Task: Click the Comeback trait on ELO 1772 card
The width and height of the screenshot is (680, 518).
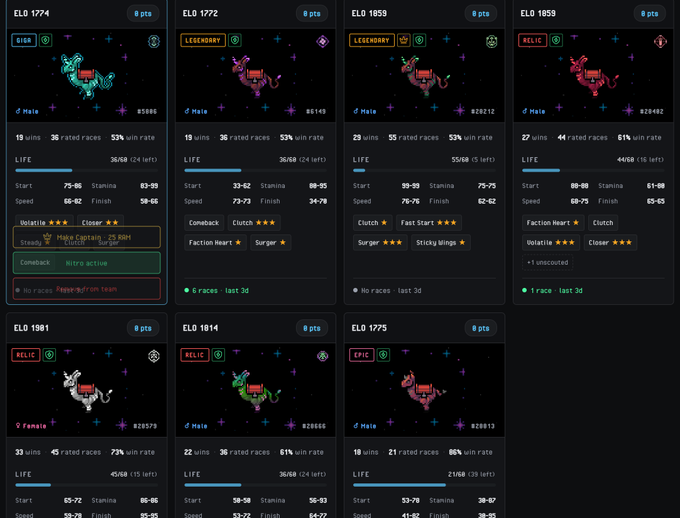Action: pos(204,223)
